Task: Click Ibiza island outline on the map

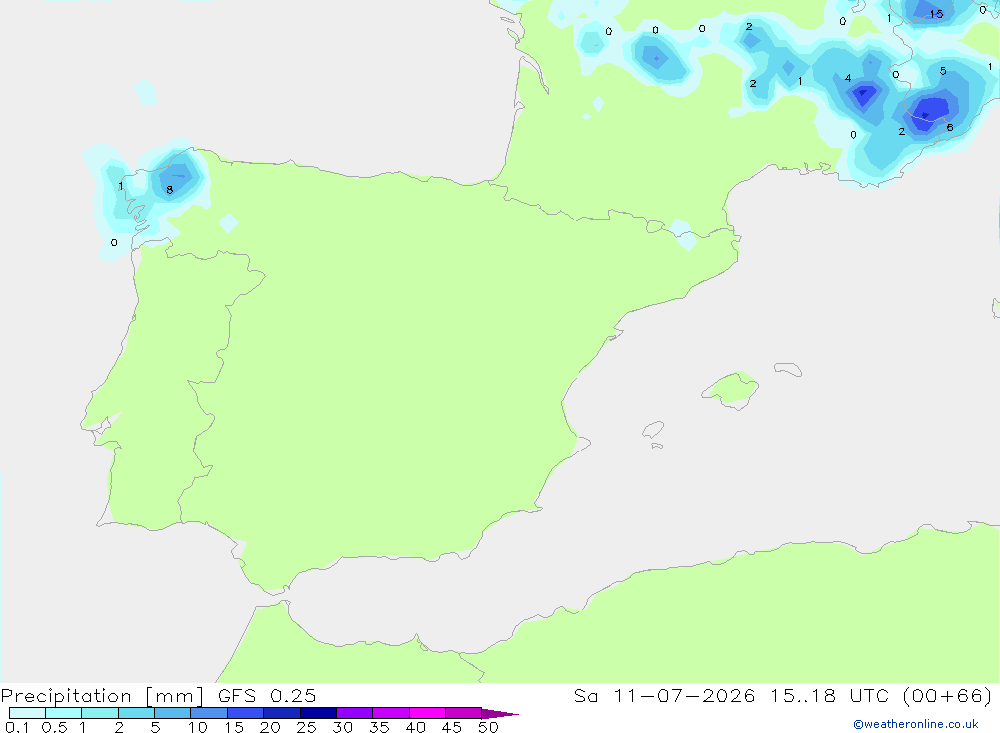Action: tap(653, 429)
